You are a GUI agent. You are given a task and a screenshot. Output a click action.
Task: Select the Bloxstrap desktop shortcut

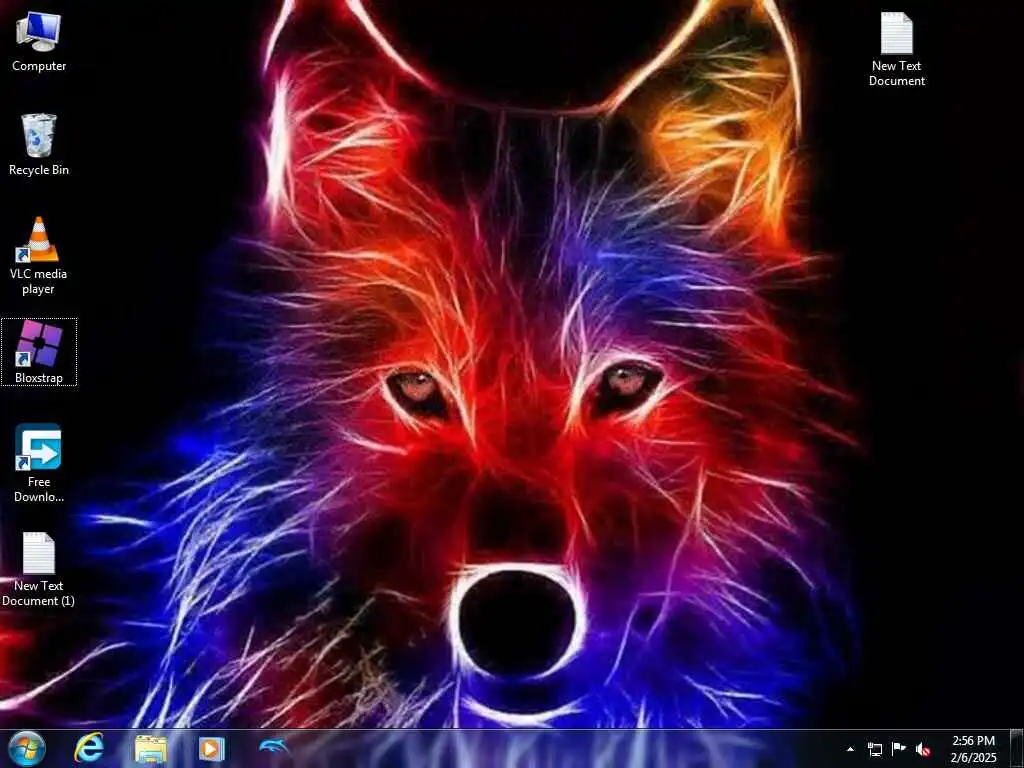(x=39, y=352)
